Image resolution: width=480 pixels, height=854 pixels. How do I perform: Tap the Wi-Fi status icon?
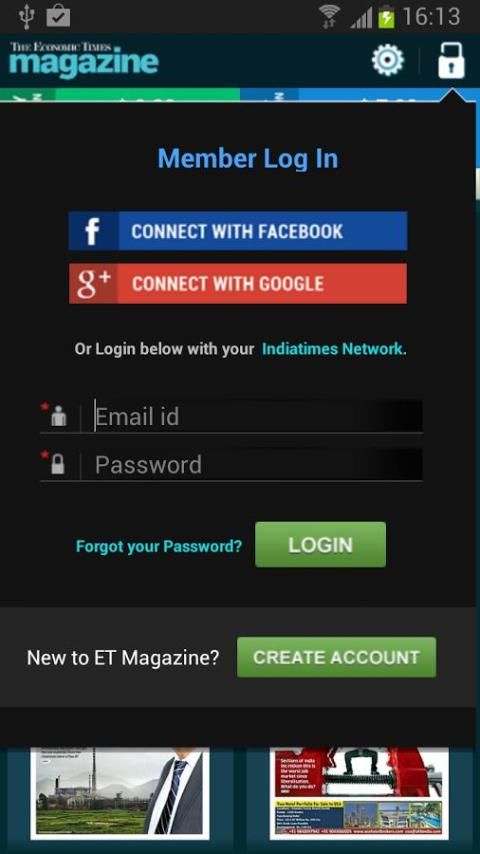click(x=330, y=17)
